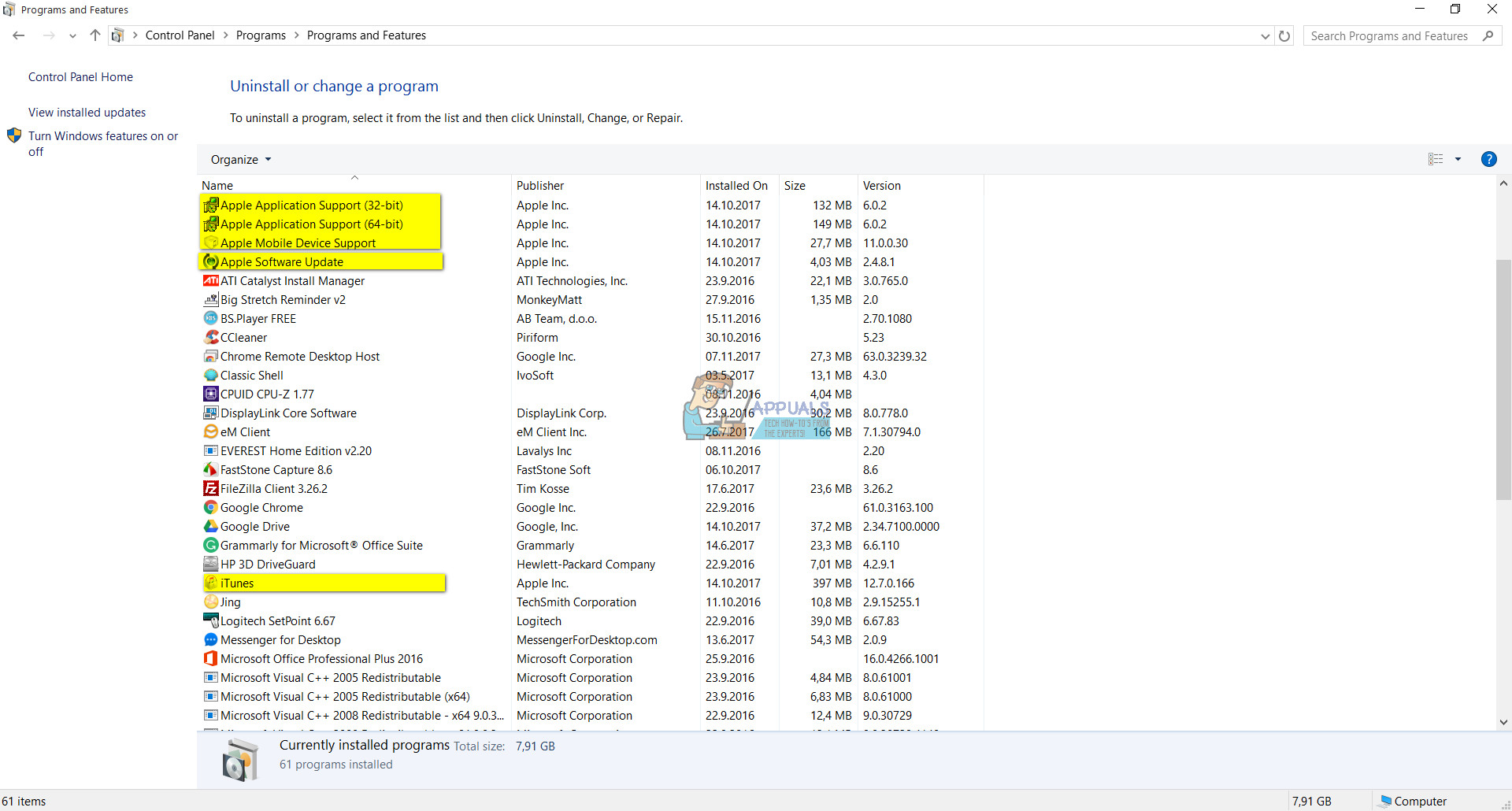The width and height of the screenshot is (1512, 811).
Task: Click the Google Drive icon
Action: [211, 527]
